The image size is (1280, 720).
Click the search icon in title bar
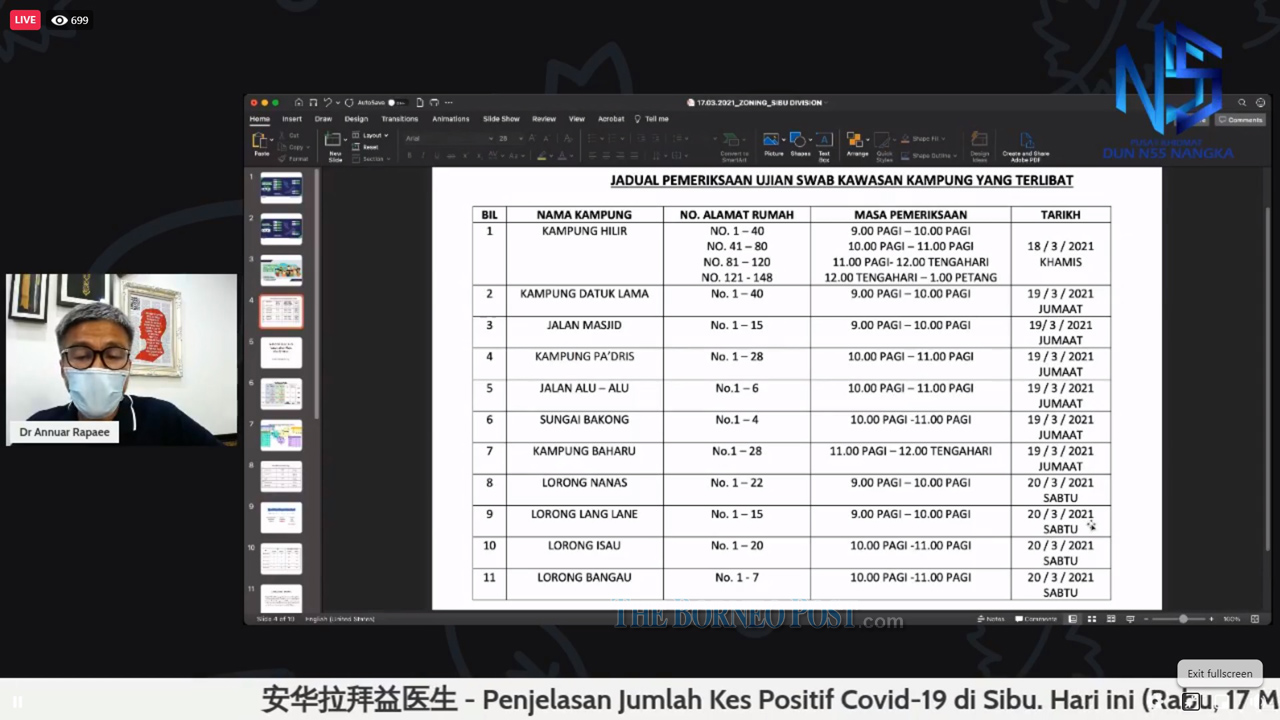tap(1242, 103)
